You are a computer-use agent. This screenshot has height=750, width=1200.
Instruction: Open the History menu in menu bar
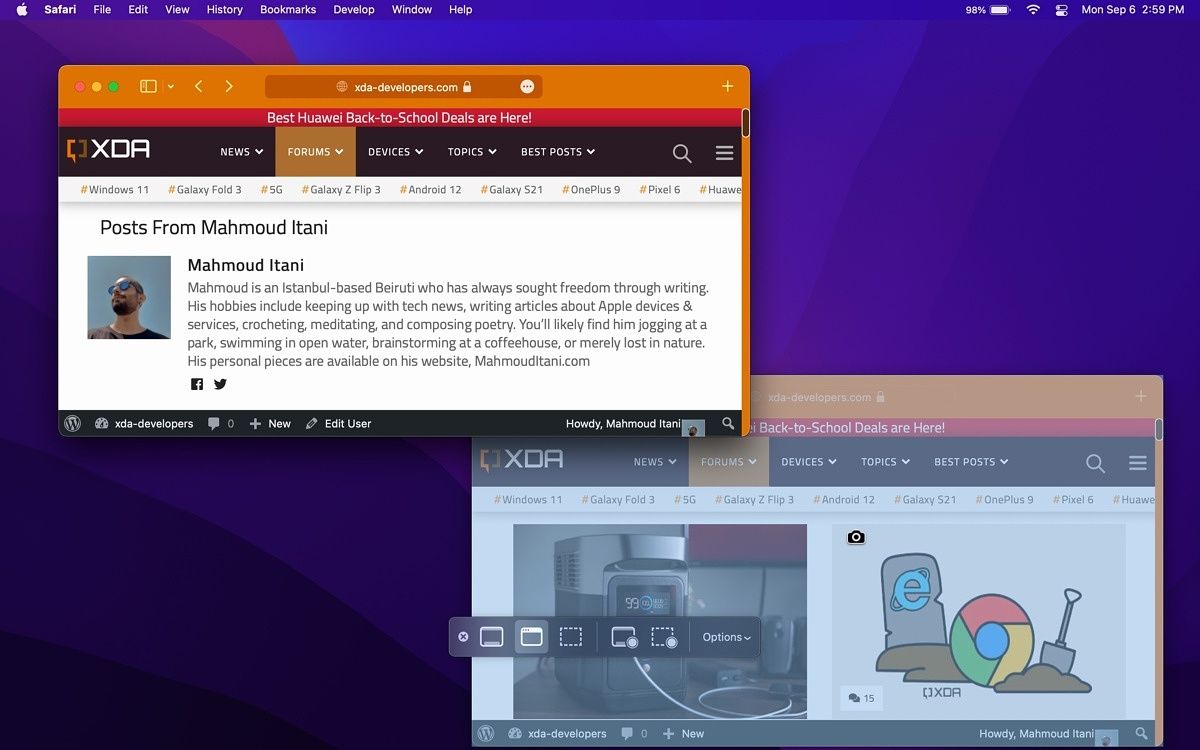224,9
